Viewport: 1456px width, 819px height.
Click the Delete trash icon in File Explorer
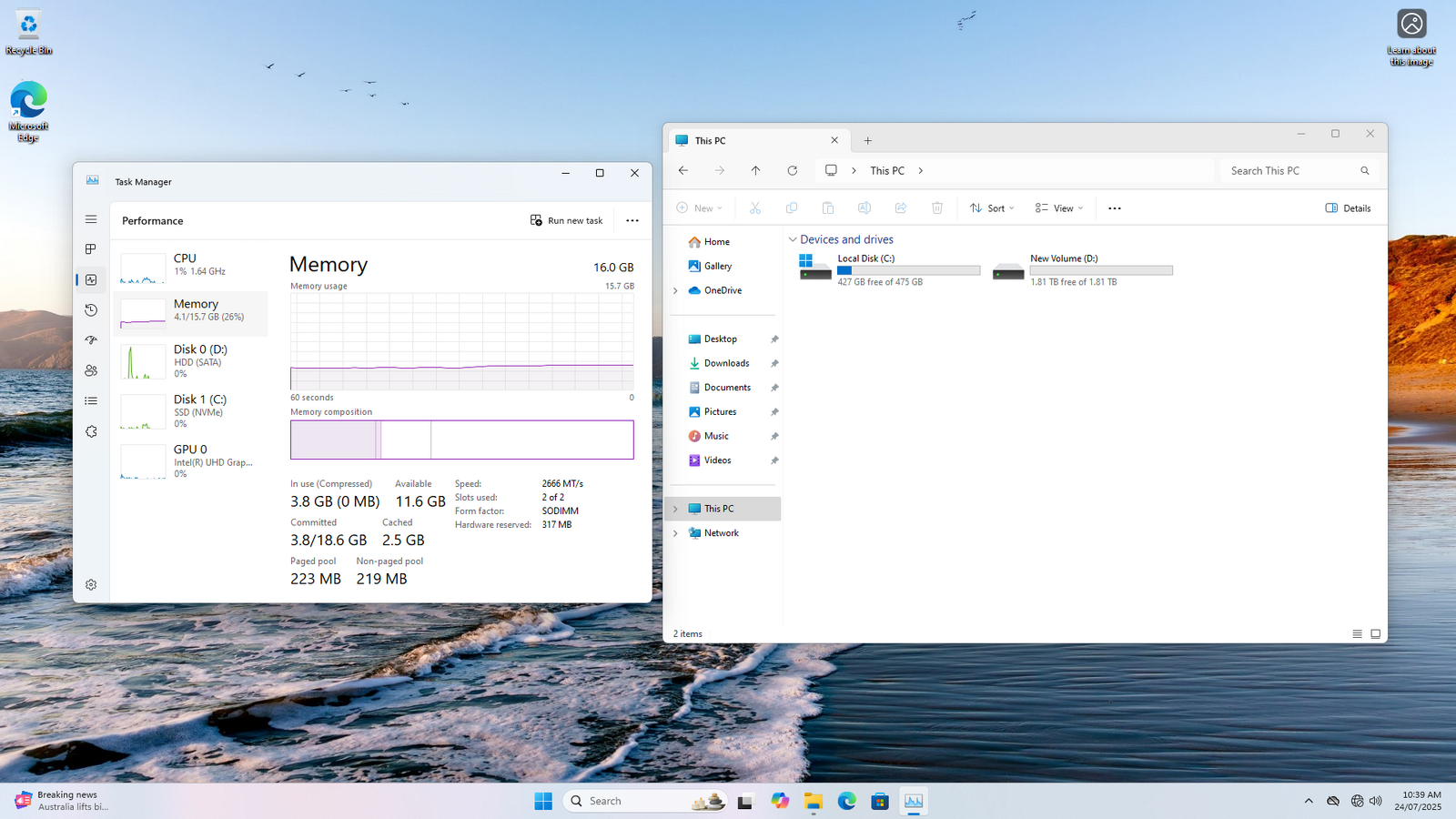937,208
